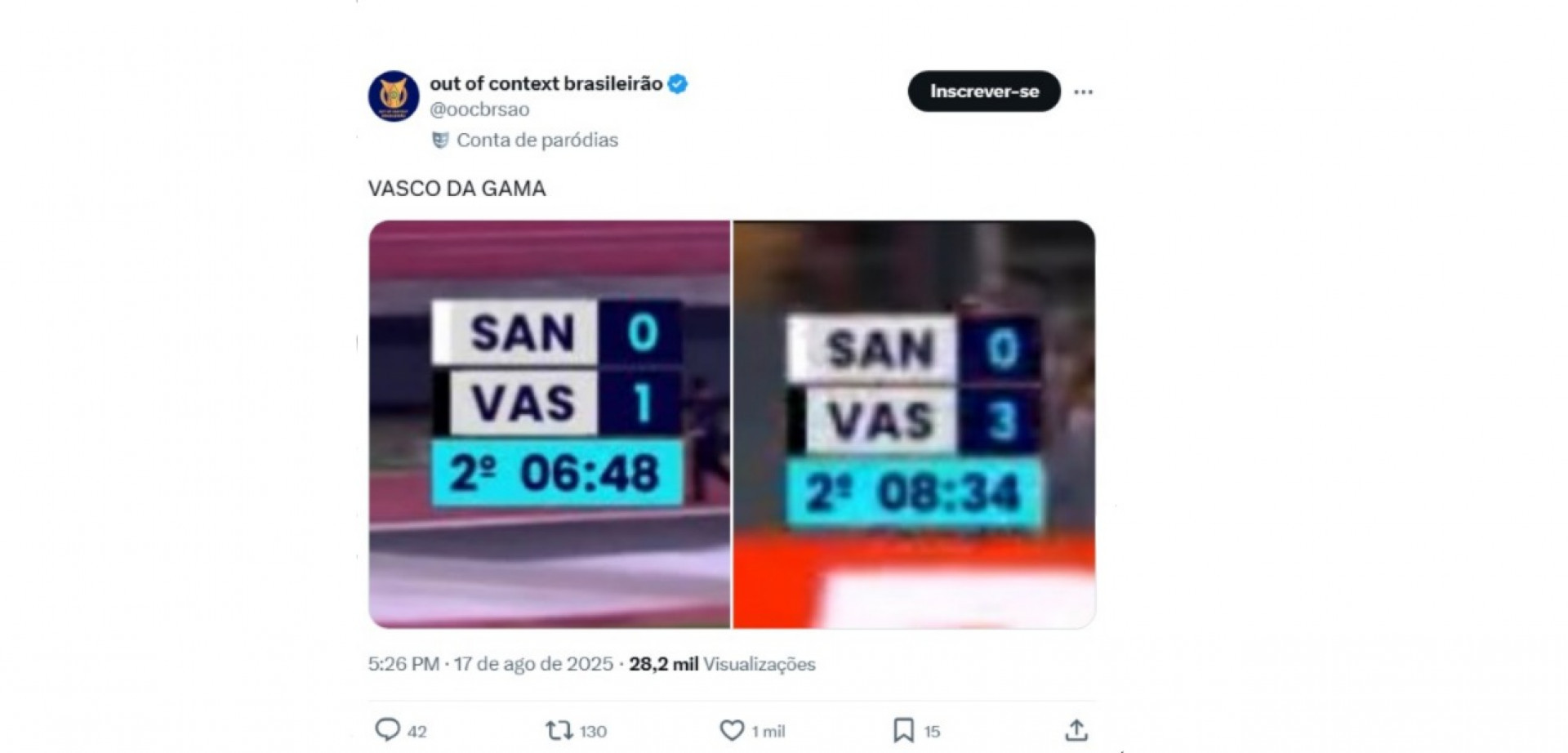
Task: Share the tweet via upload icon
Action: [x=1076, y=731]
